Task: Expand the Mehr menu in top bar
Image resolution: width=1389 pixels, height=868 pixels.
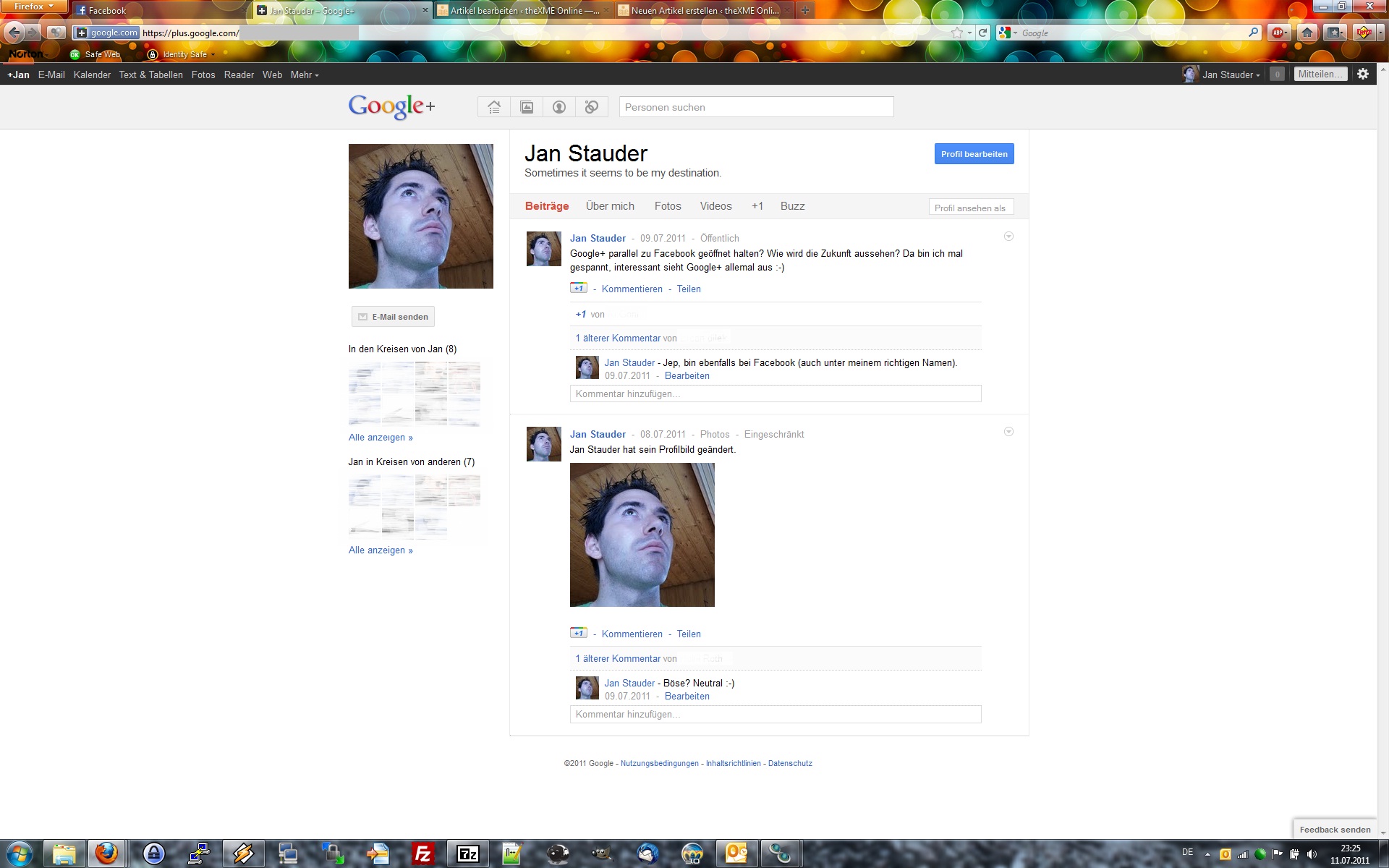Action: (x=305, y=75)
